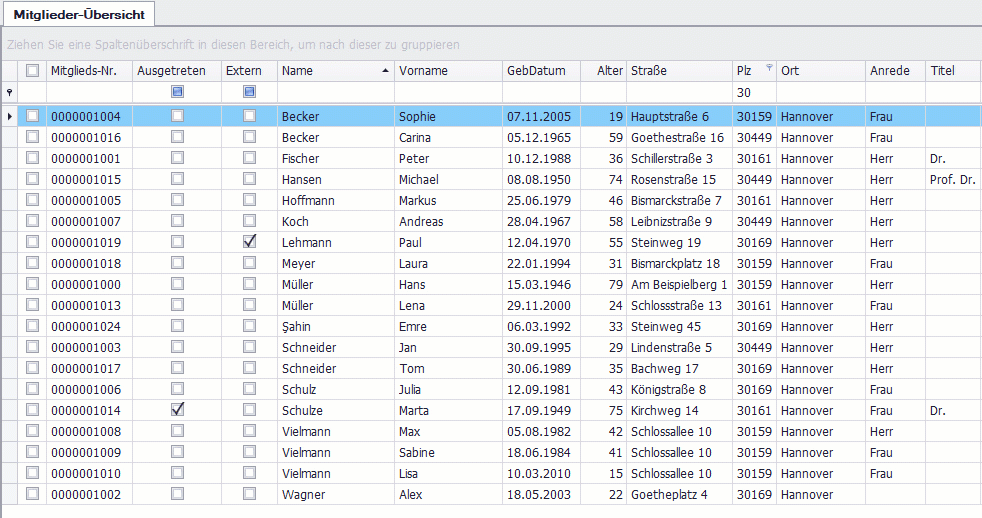This screenshot has height=518, width=982.
Task: Uncheck Ausgetreten for Marta Schulze
Action: [177, 410]
